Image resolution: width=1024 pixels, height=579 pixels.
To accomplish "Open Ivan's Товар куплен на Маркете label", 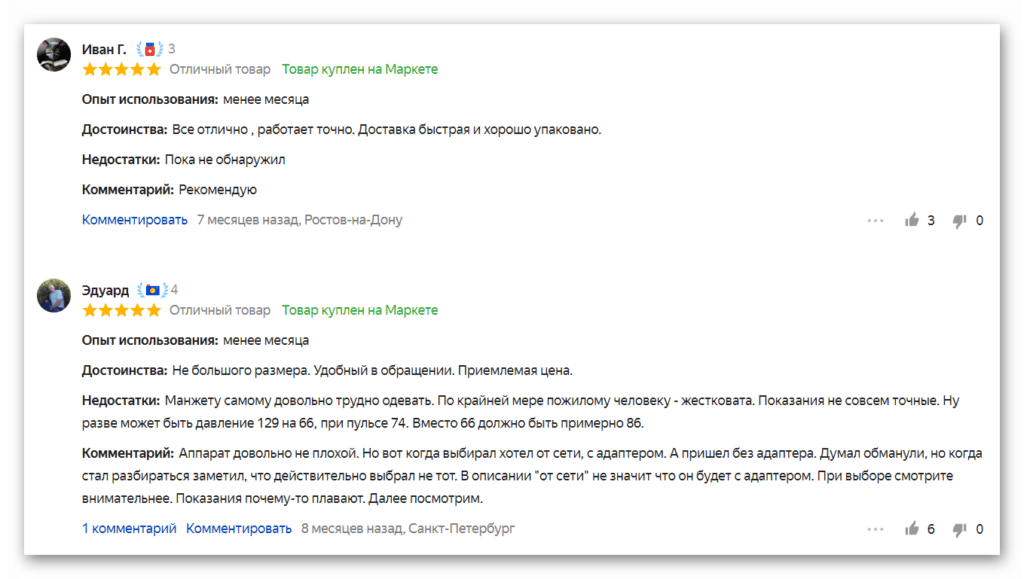I will (360, 69).
